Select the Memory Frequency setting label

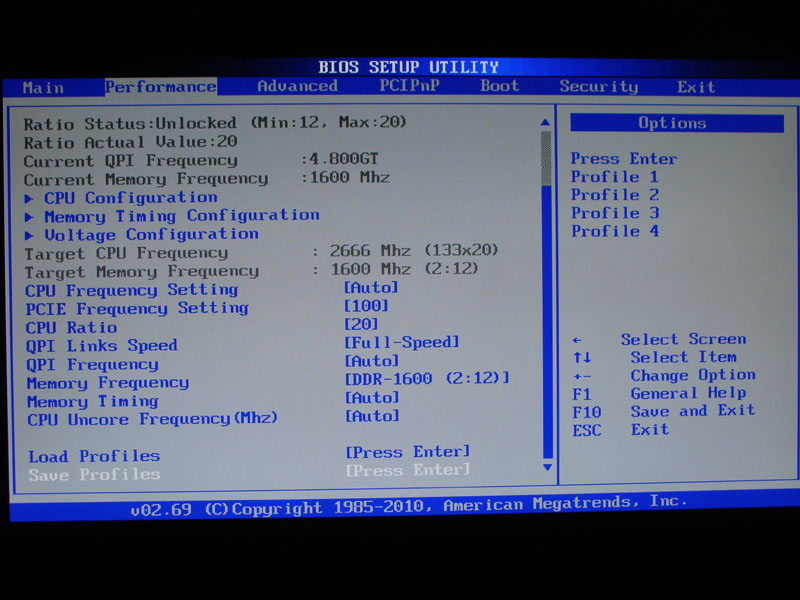tap(108, 383)
